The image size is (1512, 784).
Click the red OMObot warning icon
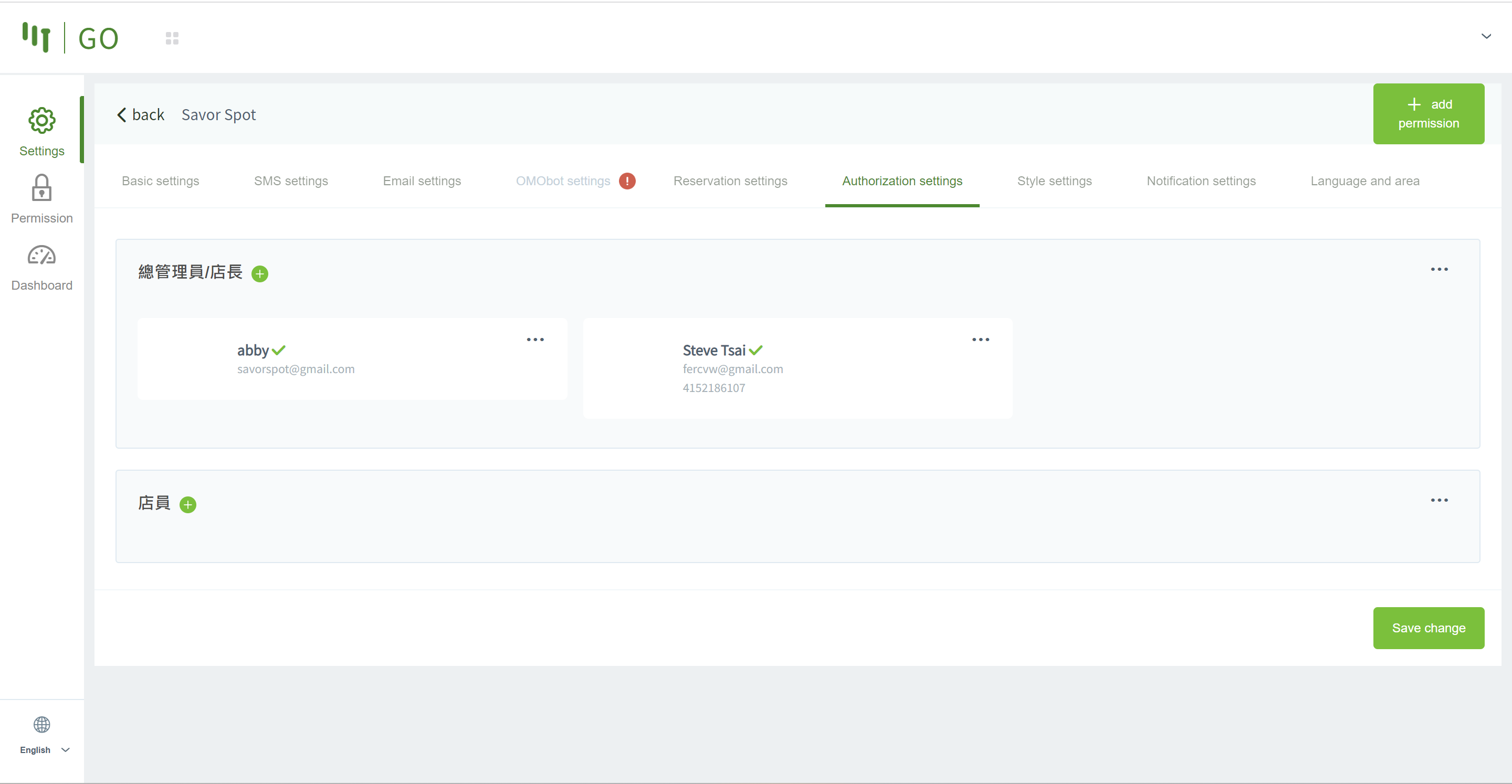[x=627, y=182]
